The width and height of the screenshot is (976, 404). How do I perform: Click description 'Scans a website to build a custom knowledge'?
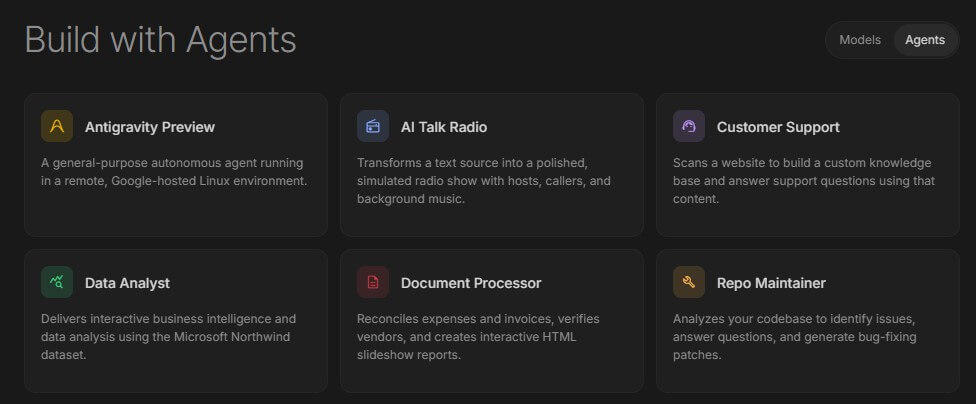pyautogui.click(x=802, y=163)
